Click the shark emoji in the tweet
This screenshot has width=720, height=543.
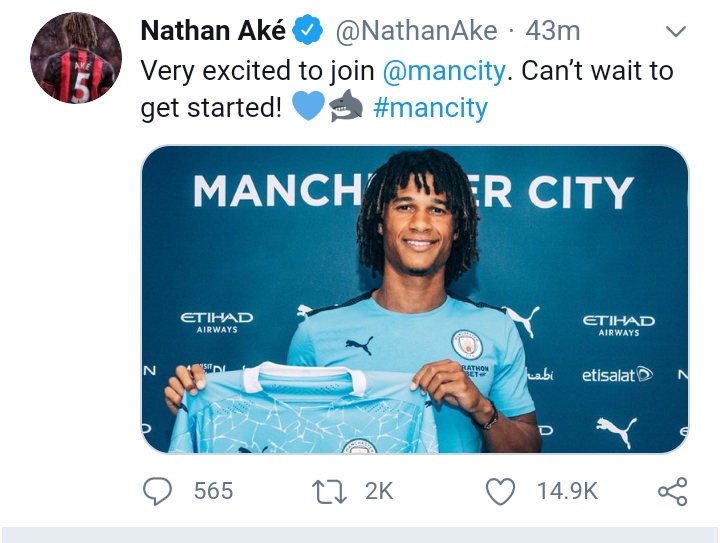[x=346, y=106]
